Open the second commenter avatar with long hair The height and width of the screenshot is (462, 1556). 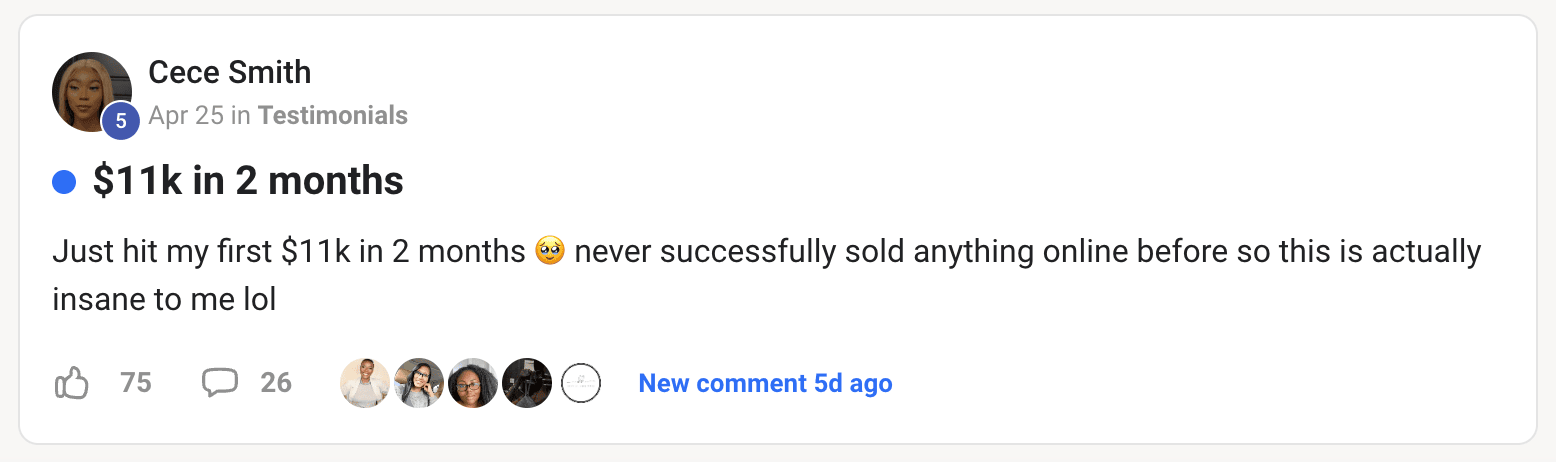[419, 383]
